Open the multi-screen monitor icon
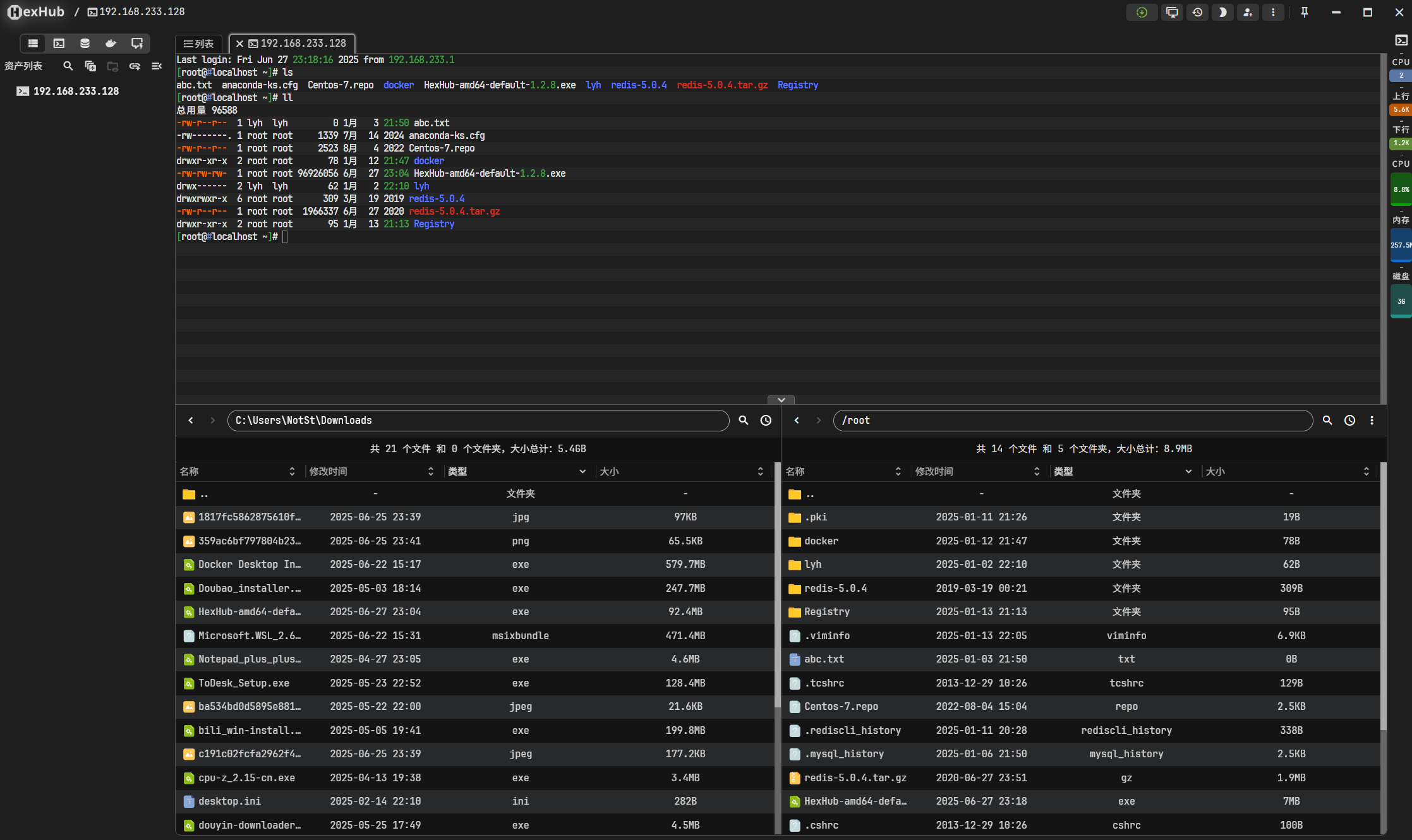The width and height of the screenshot is (1412, 840). 1172,12
